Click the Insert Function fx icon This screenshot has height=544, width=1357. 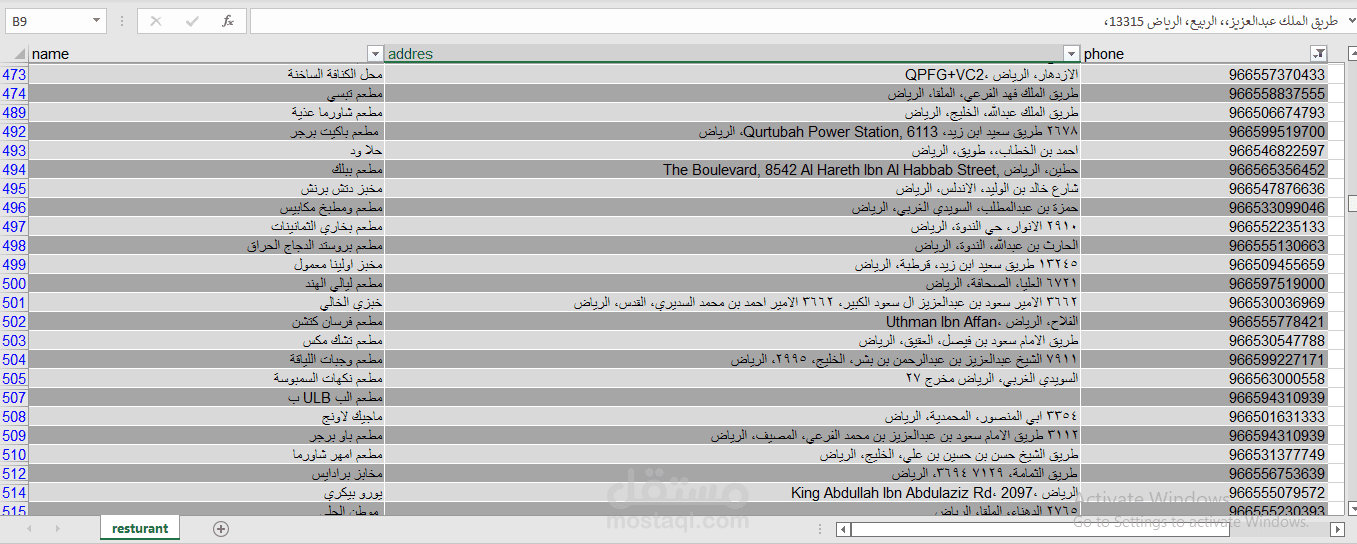point(228,21)
